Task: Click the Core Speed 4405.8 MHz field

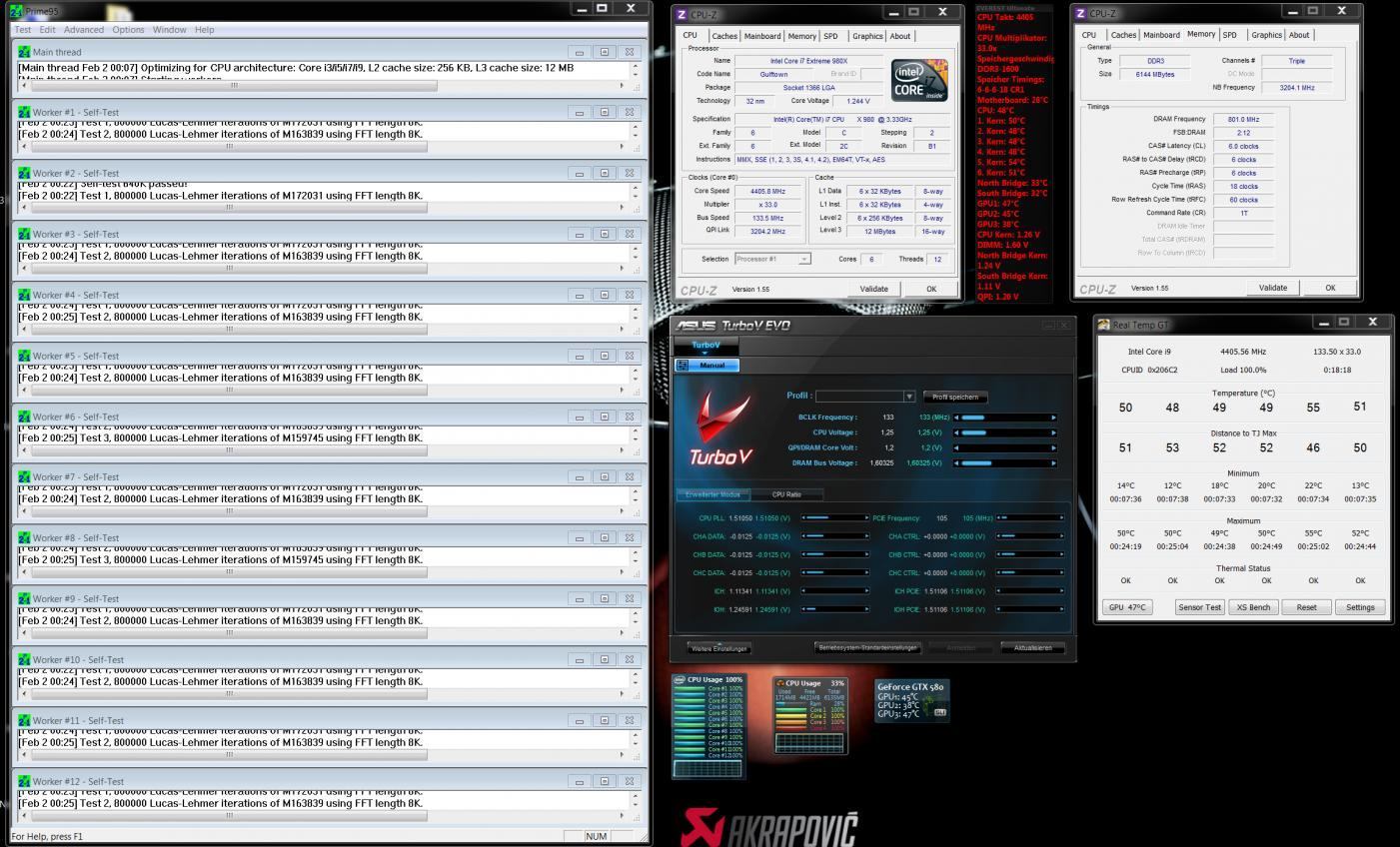Action: coord(768,191)
